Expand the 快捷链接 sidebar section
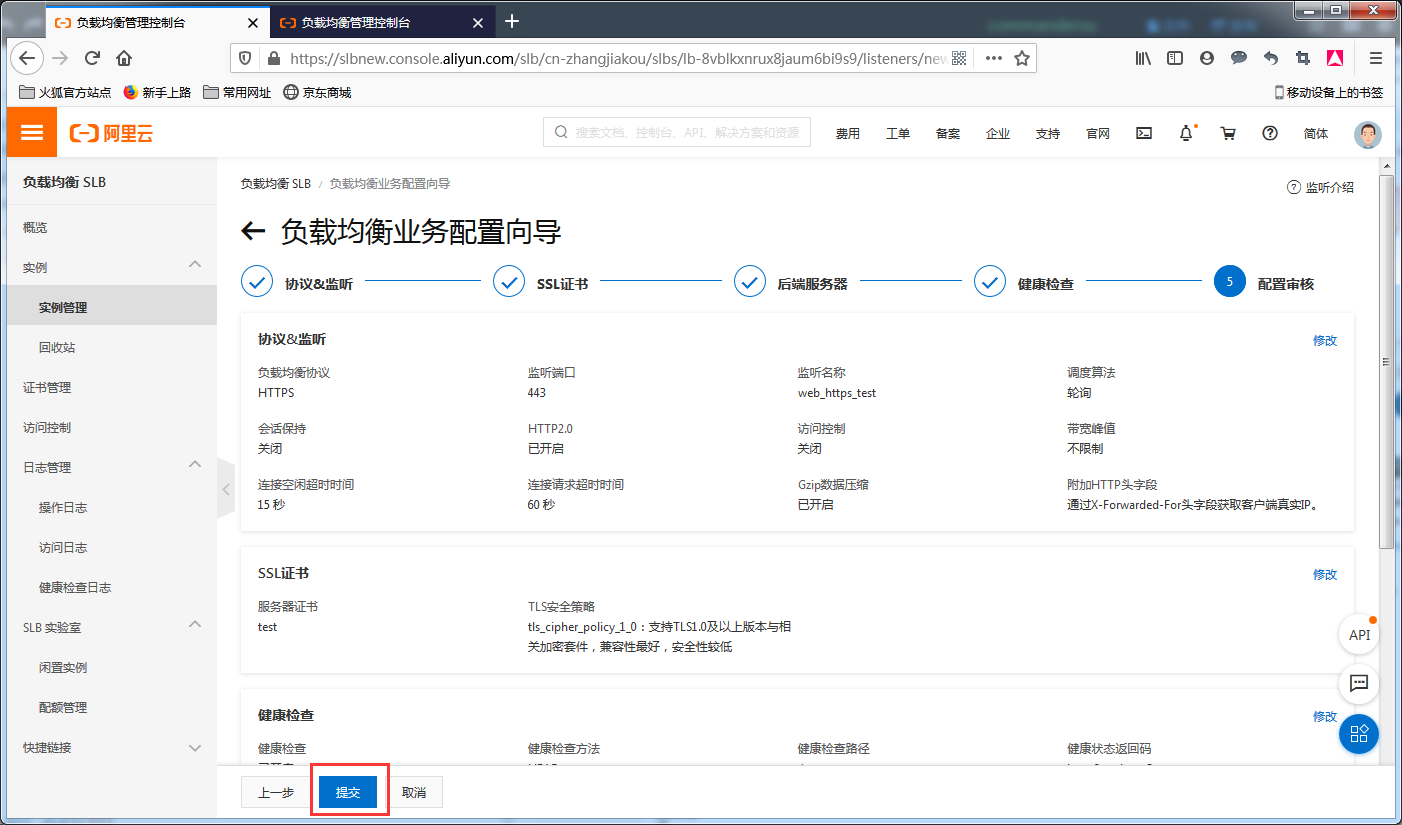The width and height of the screenshot is (1402, 825). (x=196, y=747)
